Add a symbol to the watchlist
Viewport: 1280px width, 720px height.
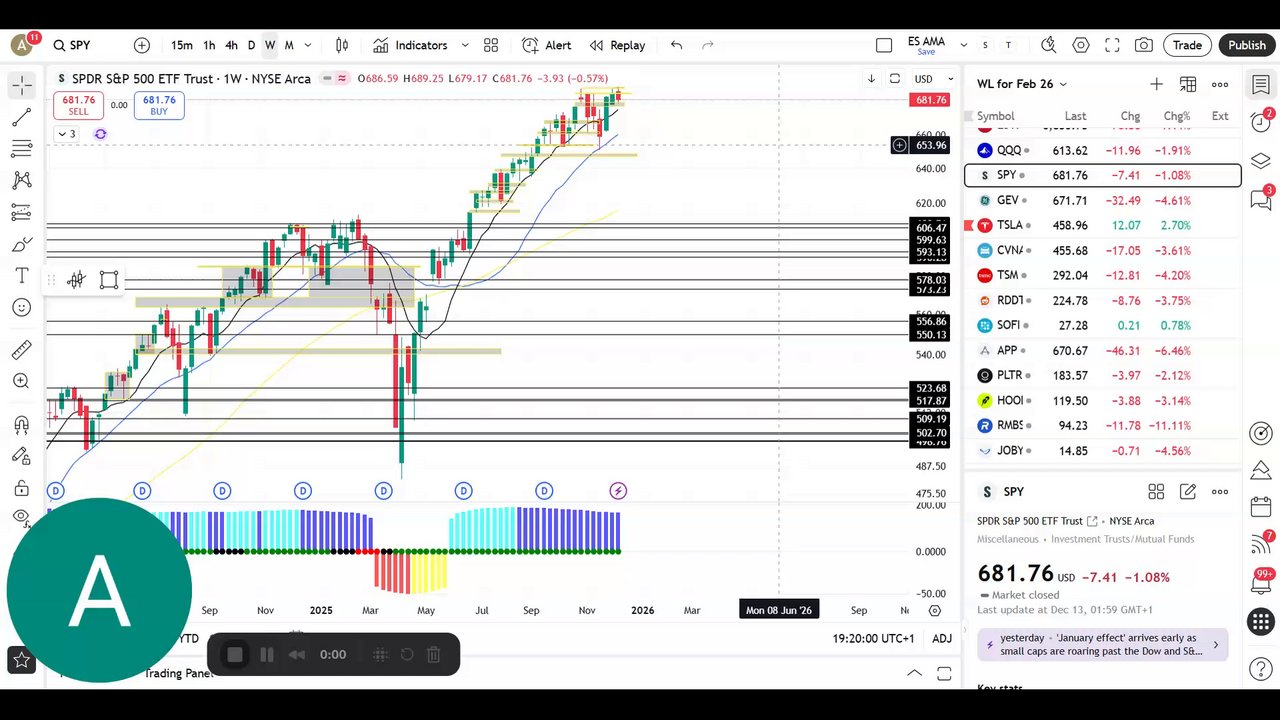pyautogui.click(x=1156, y=84)
